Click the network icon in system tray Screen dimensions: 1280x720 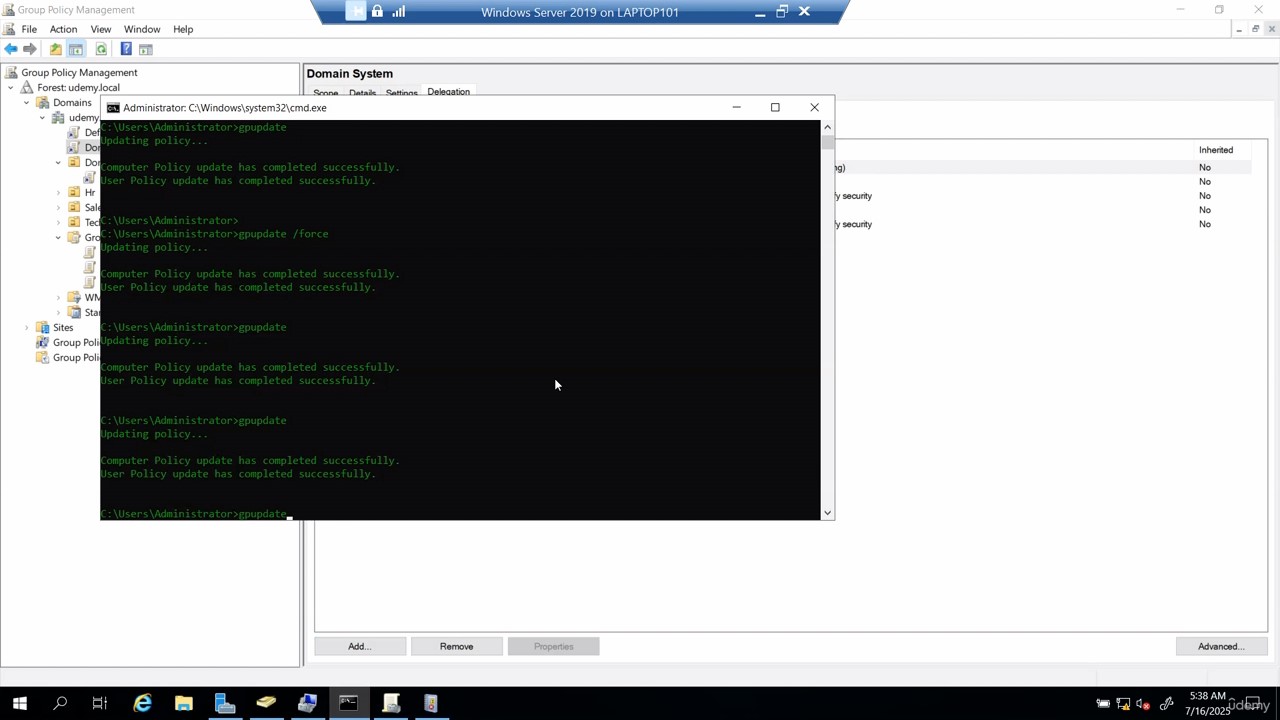(1123, 704)
